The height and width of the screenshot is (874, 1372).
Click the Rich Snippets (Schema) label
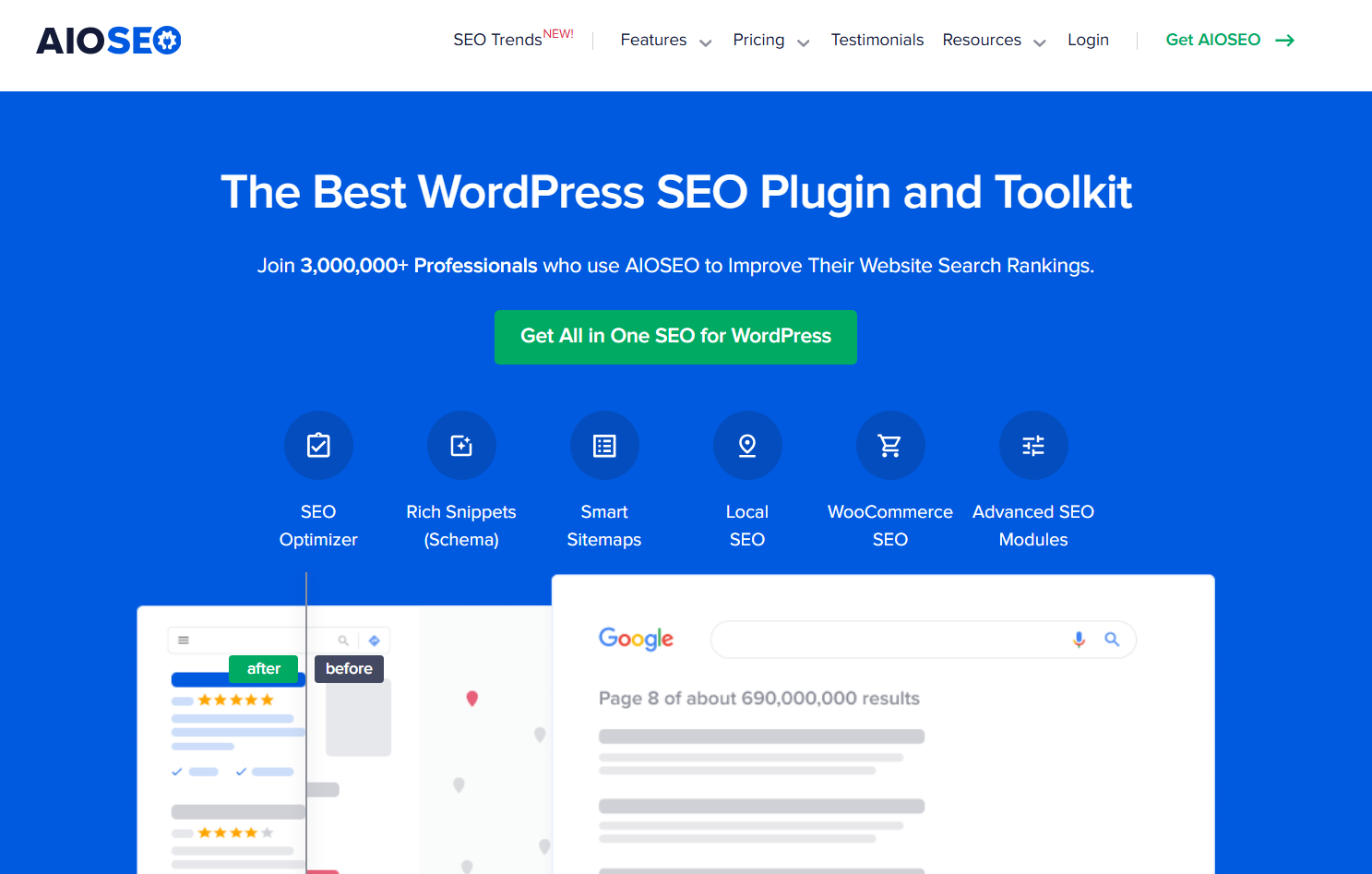[x=461, y=526]
